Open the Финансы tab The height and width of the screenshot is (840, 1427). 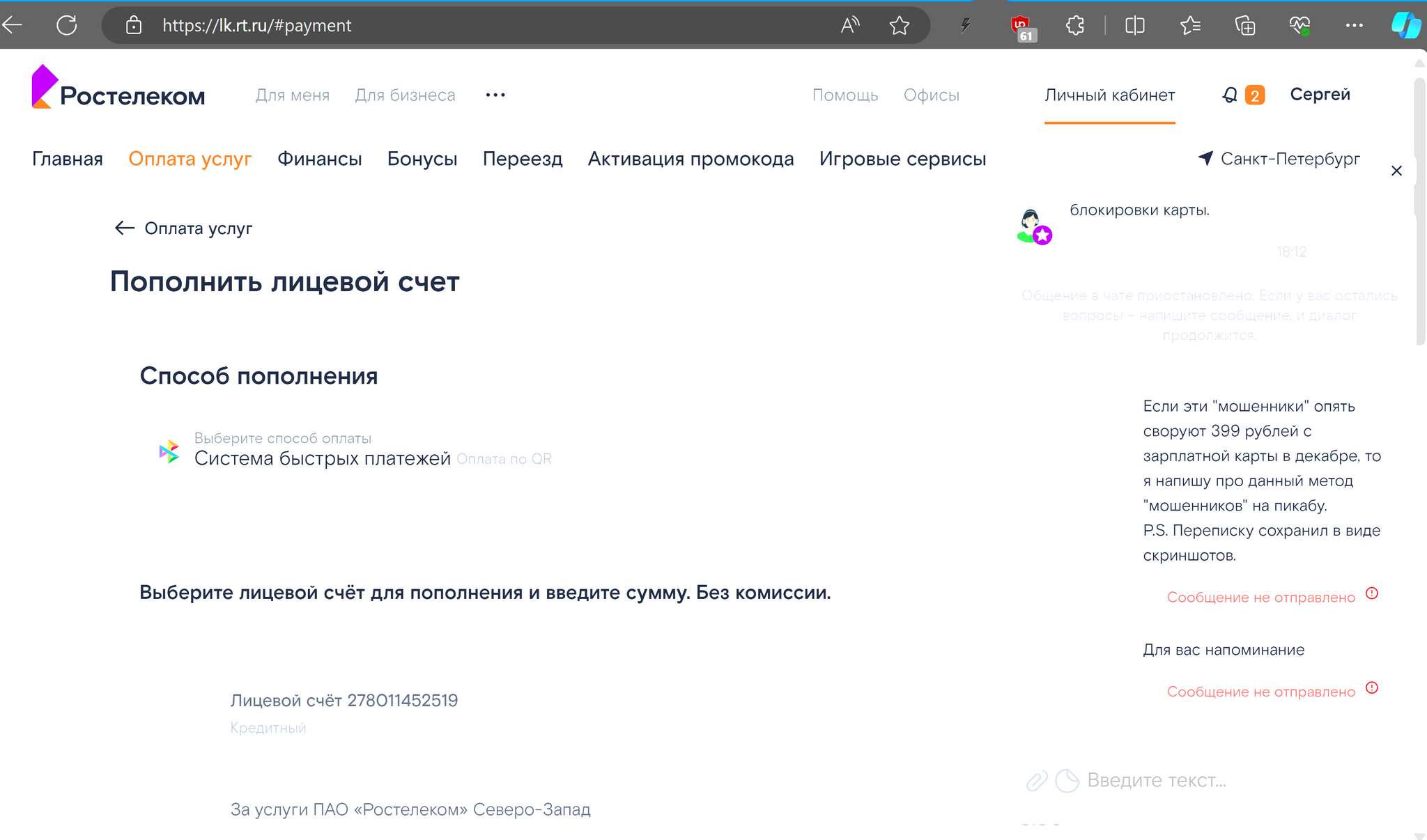pos(320,159)
